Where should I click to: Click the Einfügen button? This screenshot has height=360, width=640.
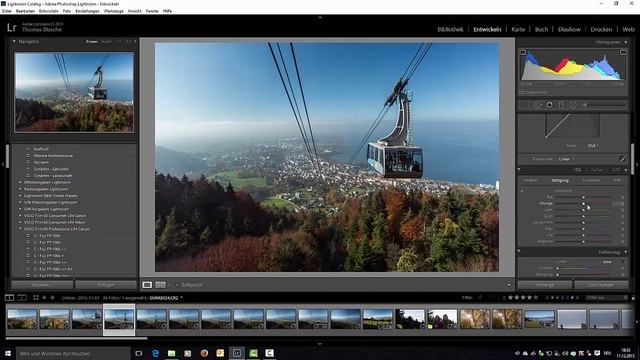(106, 284)
